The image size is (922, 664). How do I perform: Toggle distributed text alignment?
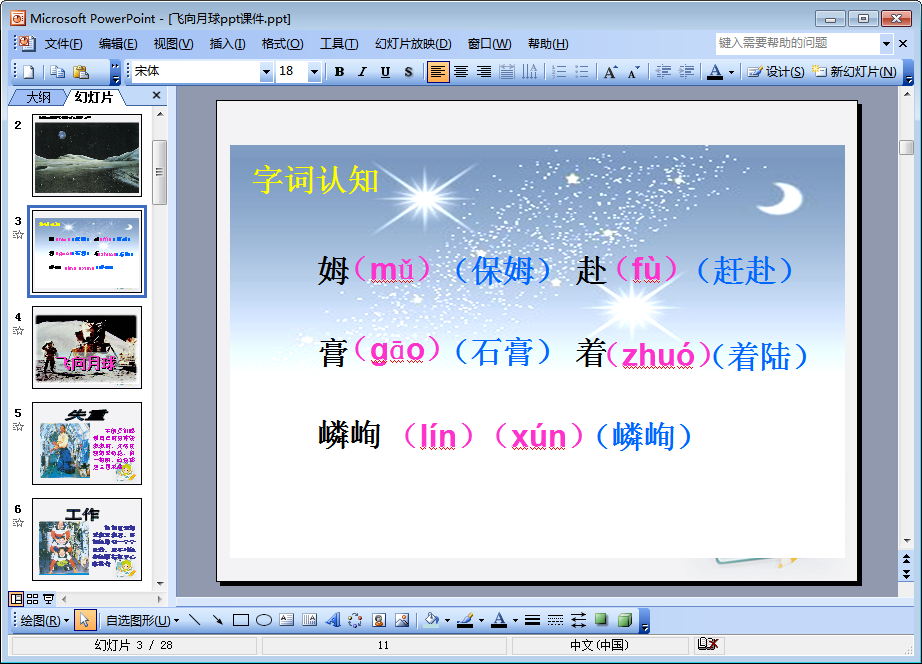(507, 72)
